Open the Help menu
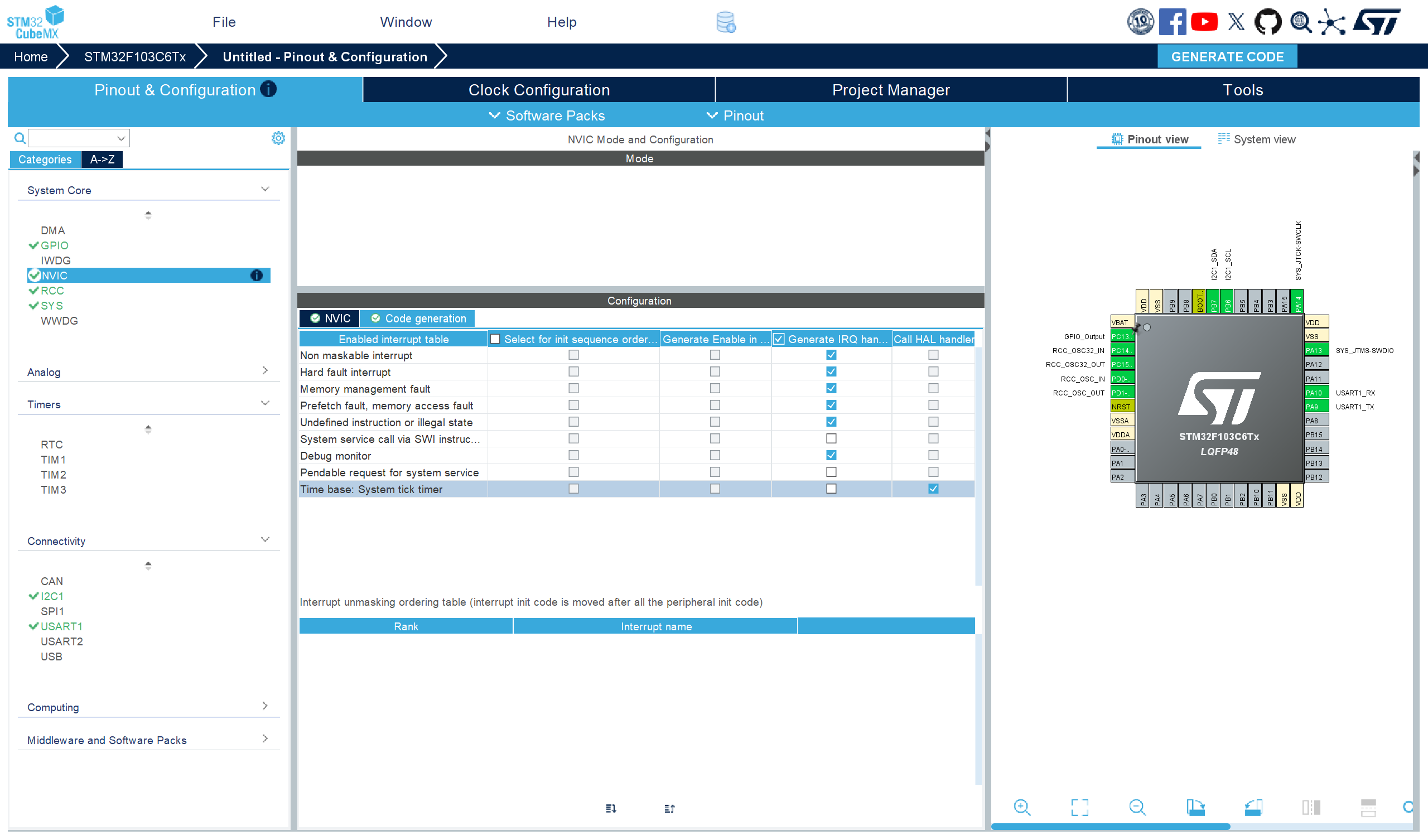The image size is (1428, 840). [562, 22]
